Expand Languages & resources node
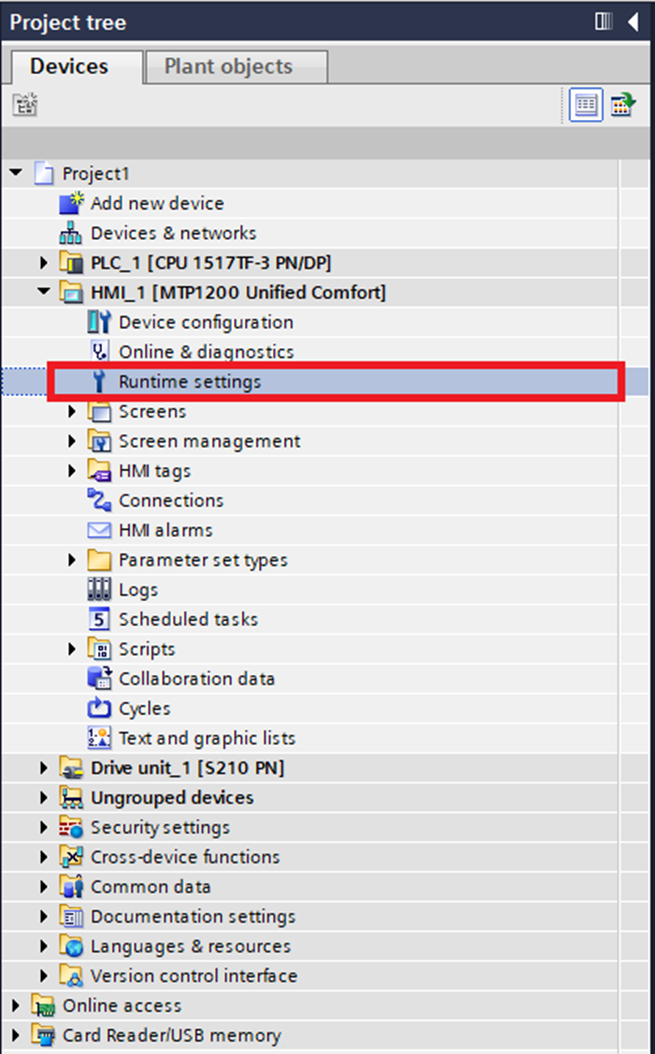 tap(44, 946)
